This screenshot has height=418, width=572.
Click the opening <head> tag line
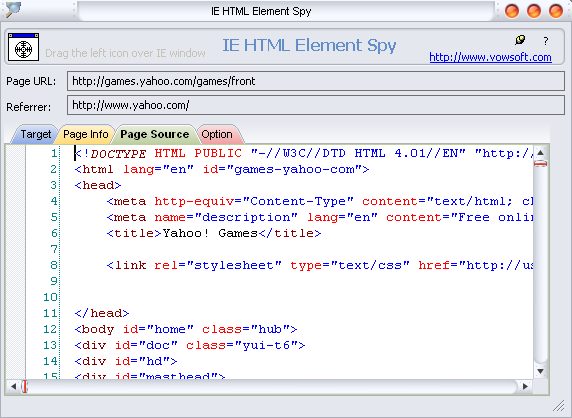point(98,185)
